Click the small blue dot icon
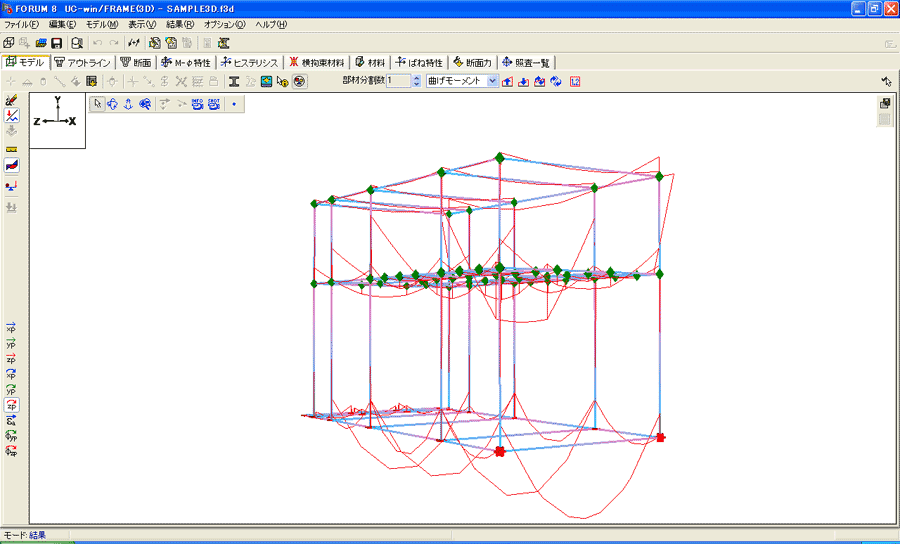This screenshot has height=544, width=900. [234, 104]
